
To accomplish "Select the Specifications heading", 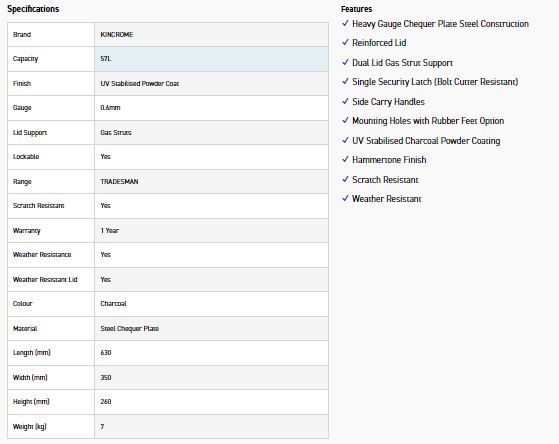I will pos(33,9).
